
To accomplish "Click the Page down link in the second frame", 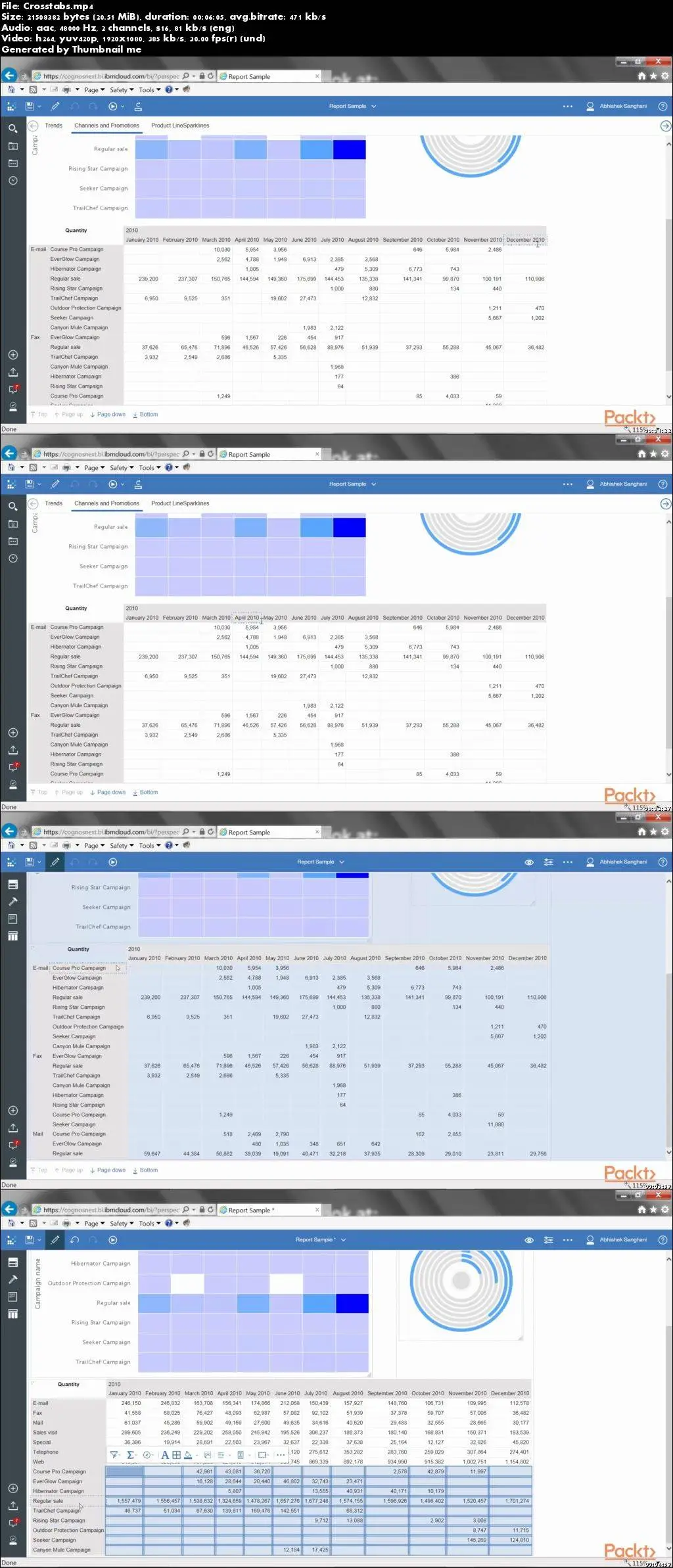I will (108, 793).
